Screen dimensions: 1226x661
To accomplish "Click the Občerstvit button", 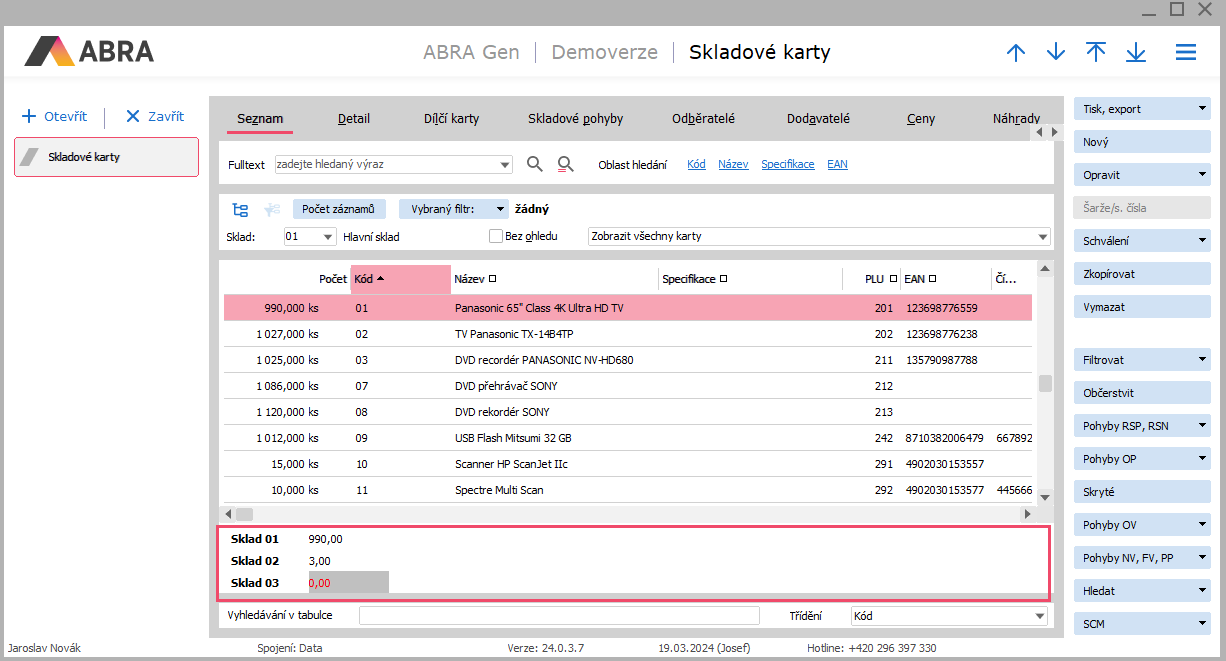I will click(x=1142, y=393).
